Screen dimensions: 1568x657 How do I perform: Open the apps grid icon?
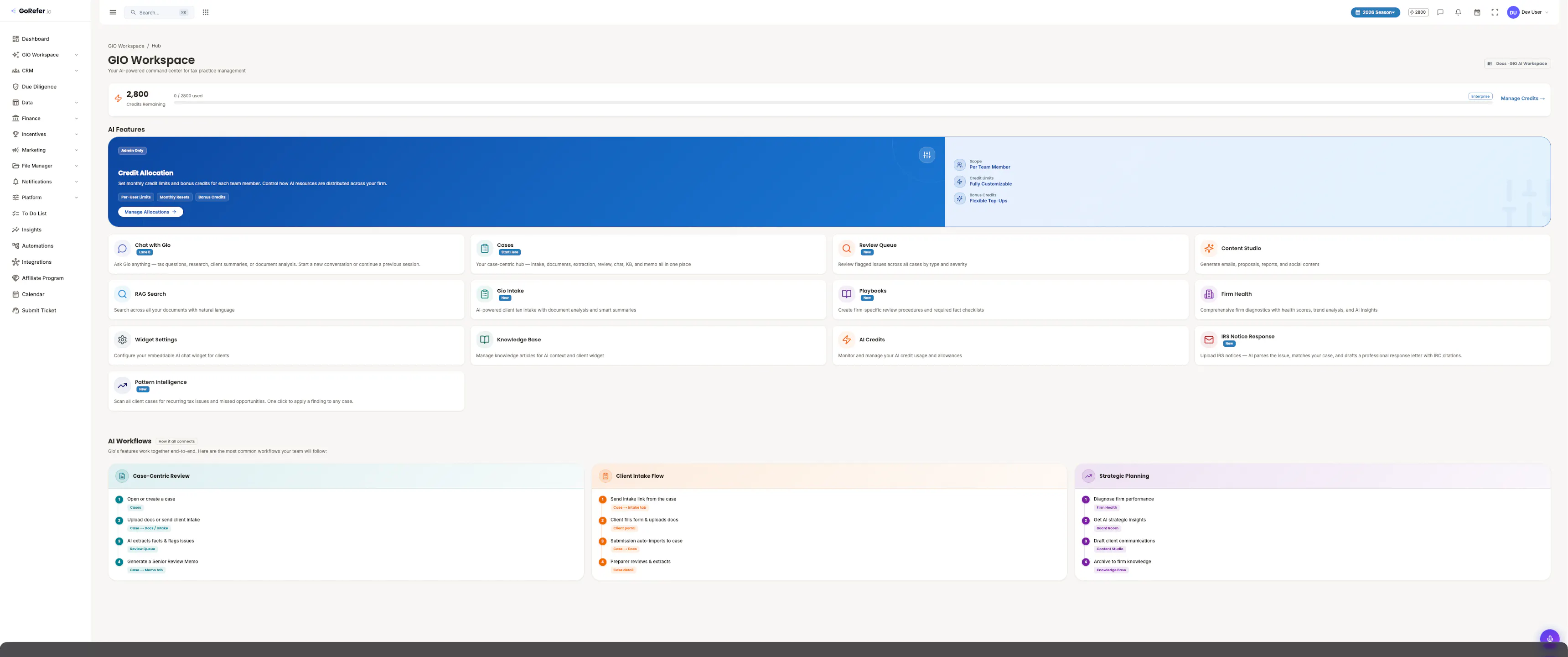(x=206, y=12)
